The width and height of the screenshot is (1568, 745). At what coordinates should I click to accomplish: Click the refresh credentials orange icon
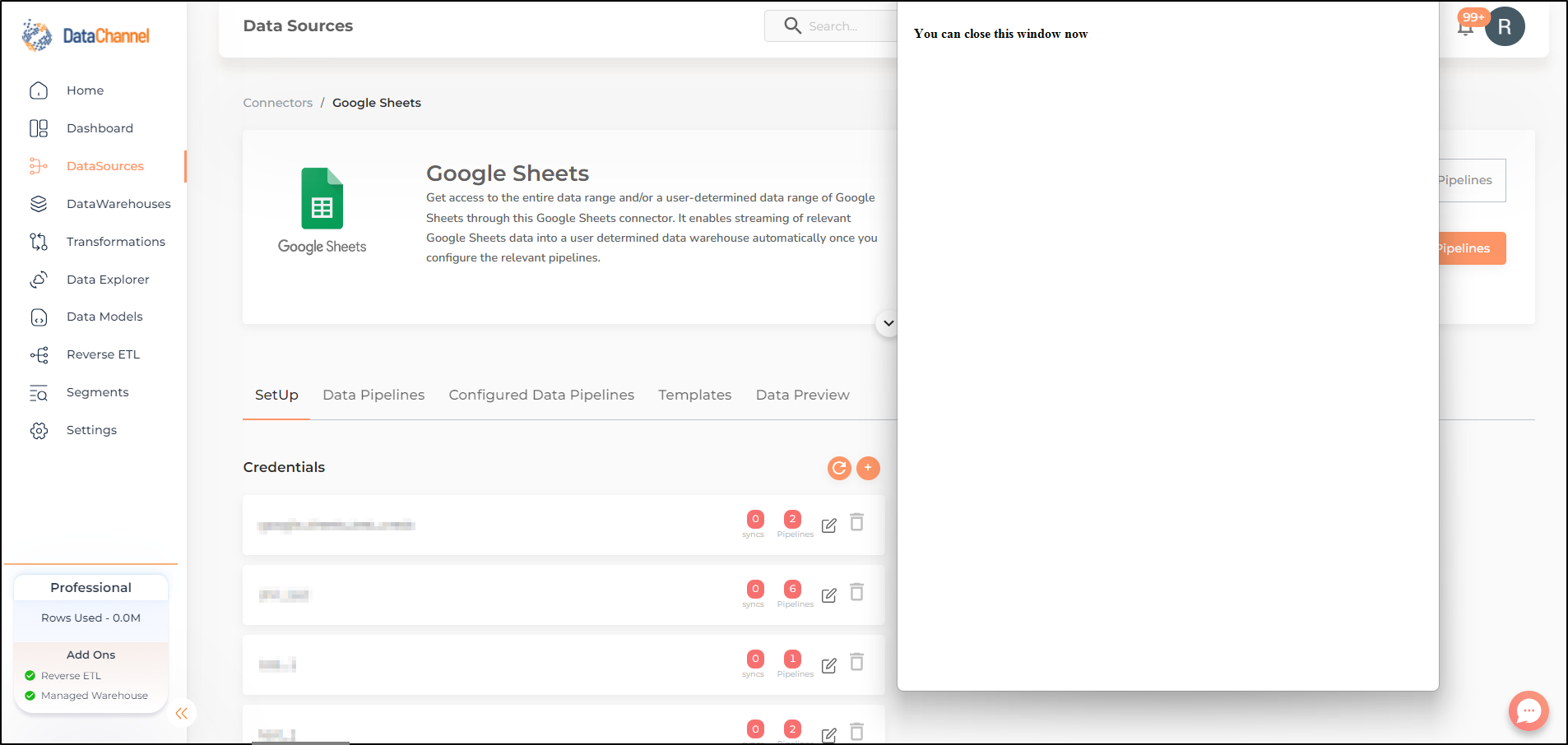click(x=839, y=468)
